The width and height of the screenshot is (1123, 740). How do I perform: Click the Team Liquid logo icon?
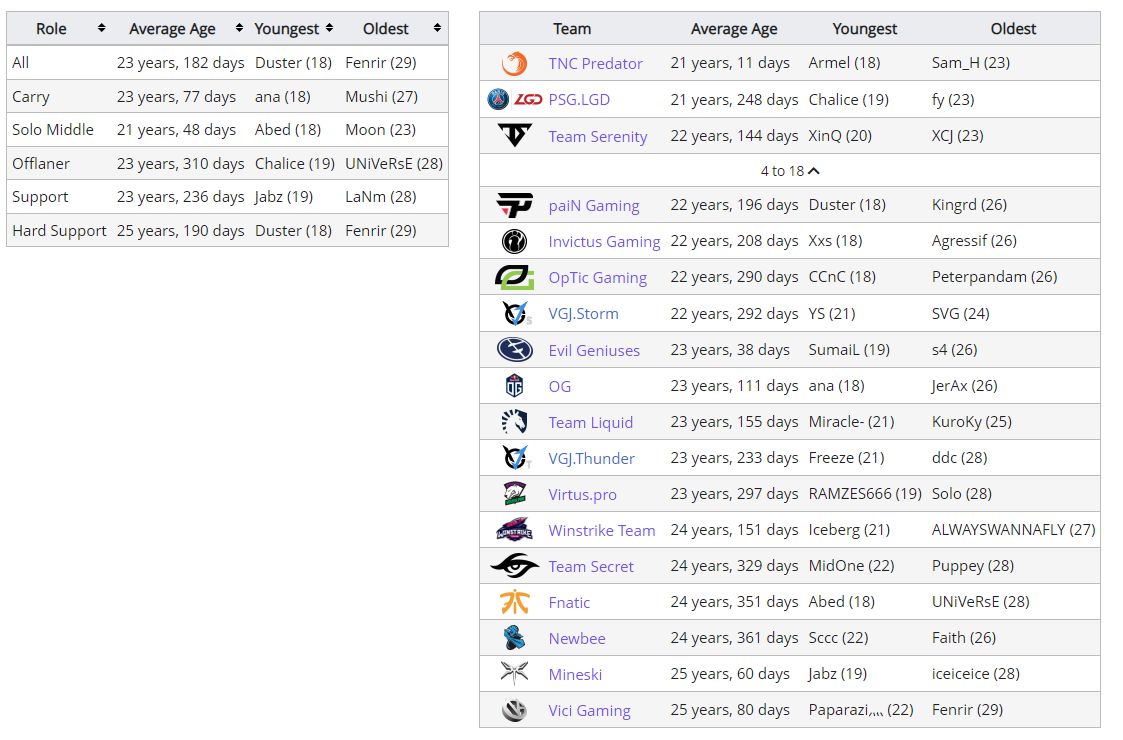[x=514, y=422]
